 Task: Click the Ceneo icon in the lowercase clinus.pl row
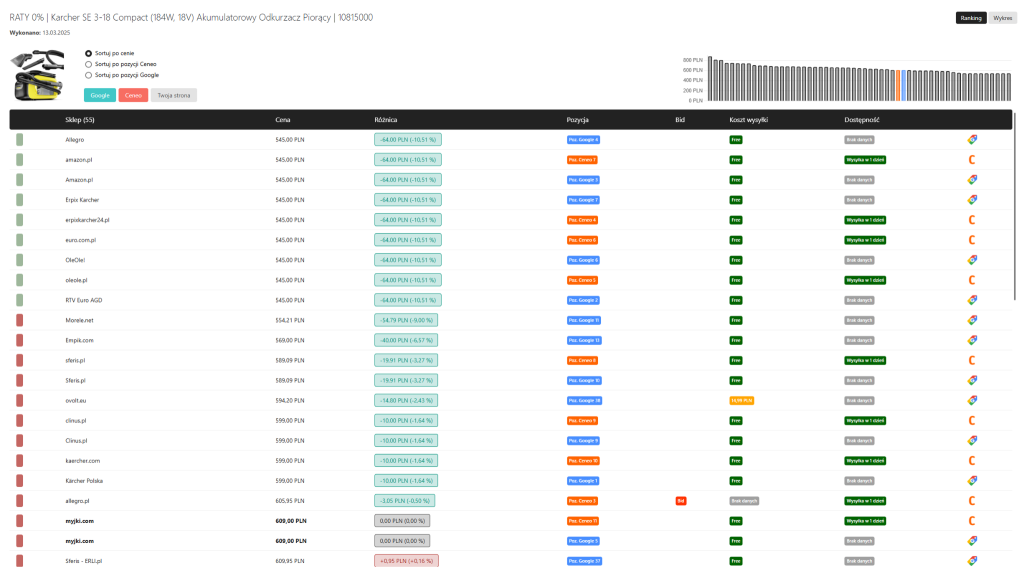[972, 421]
